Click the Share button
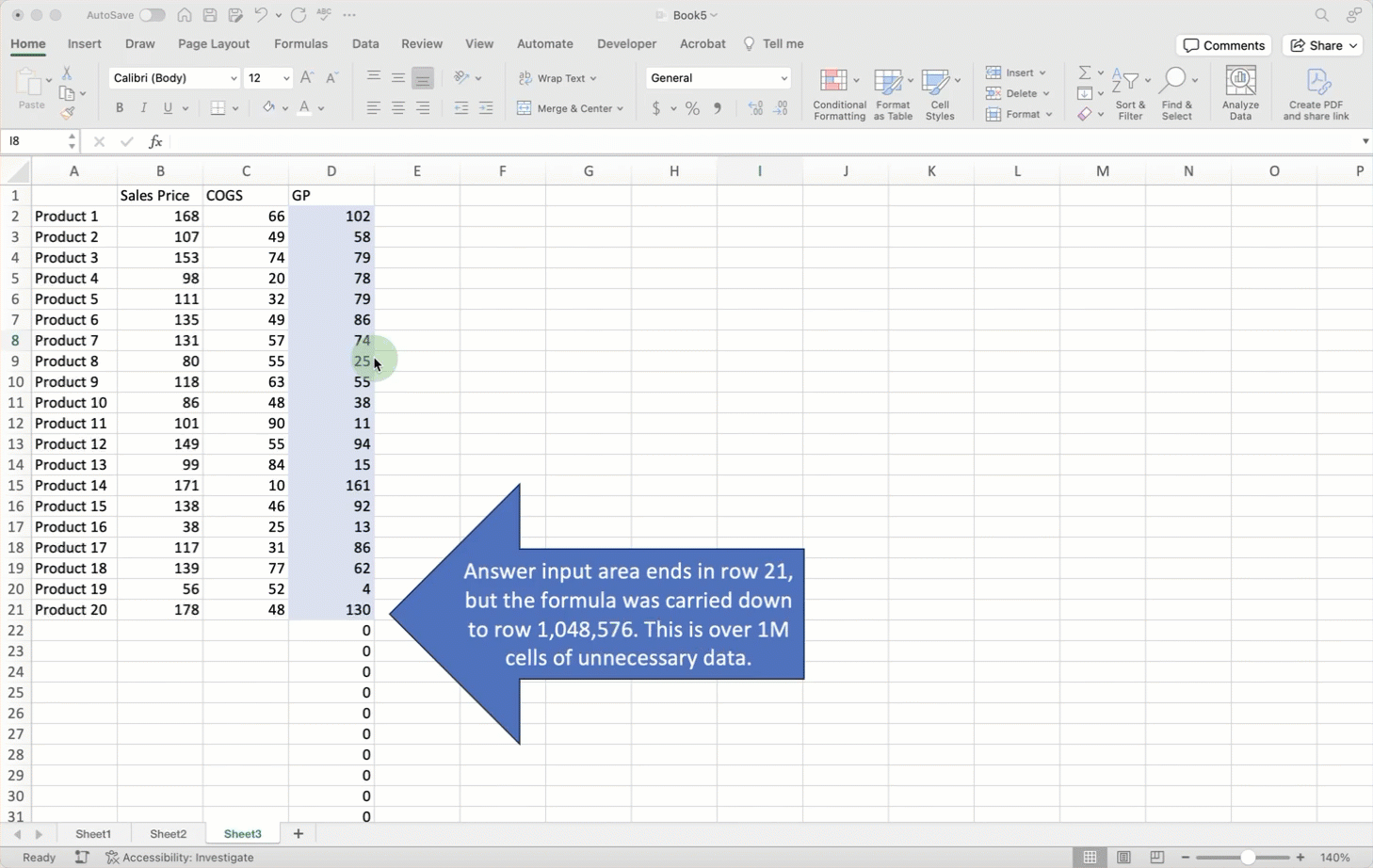1373x868 pixels. (x=1323, y=45)
